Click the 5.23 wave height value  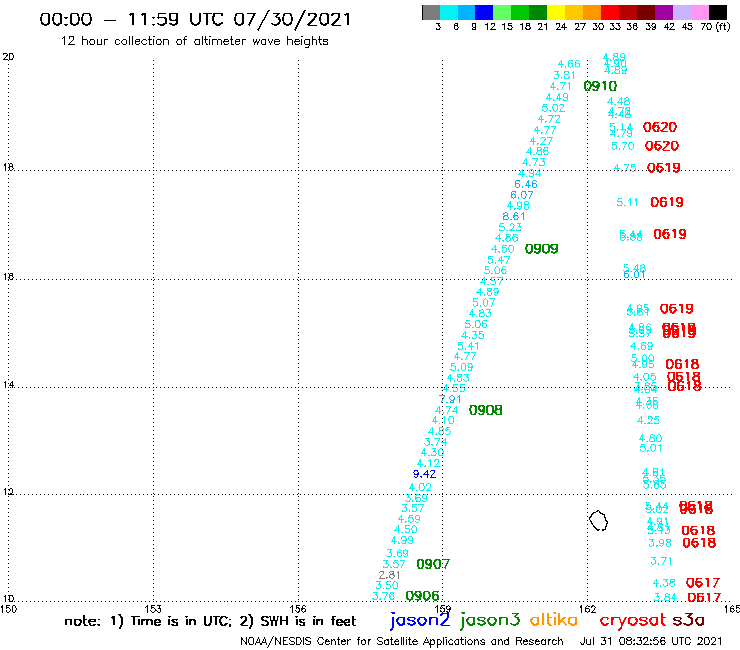point(510,227)
